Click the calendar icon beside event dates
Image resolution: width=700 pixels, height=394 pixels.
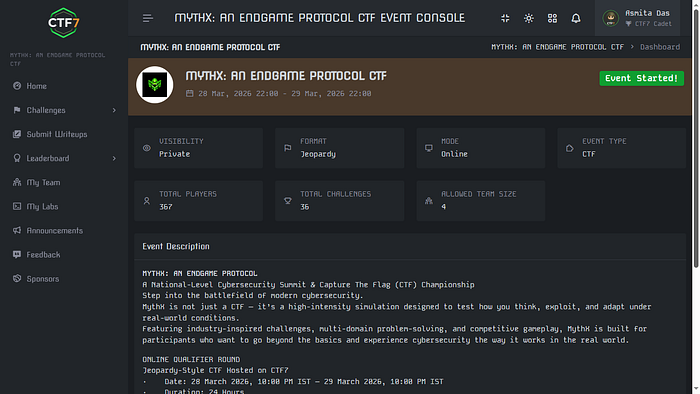[190, 93]
